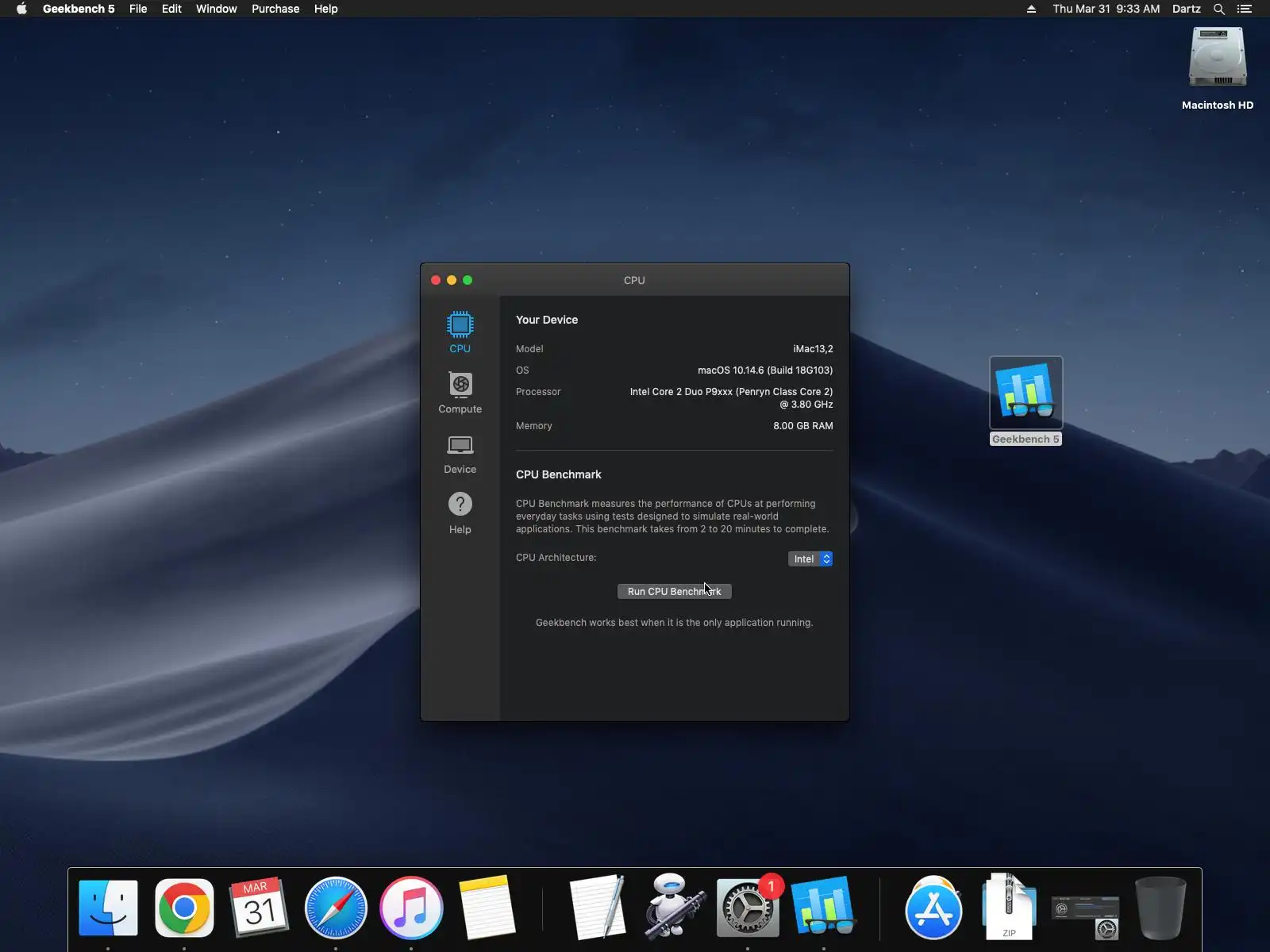Click the model value "iMac13,2"
1270x952 pixels.
(813, 349)
